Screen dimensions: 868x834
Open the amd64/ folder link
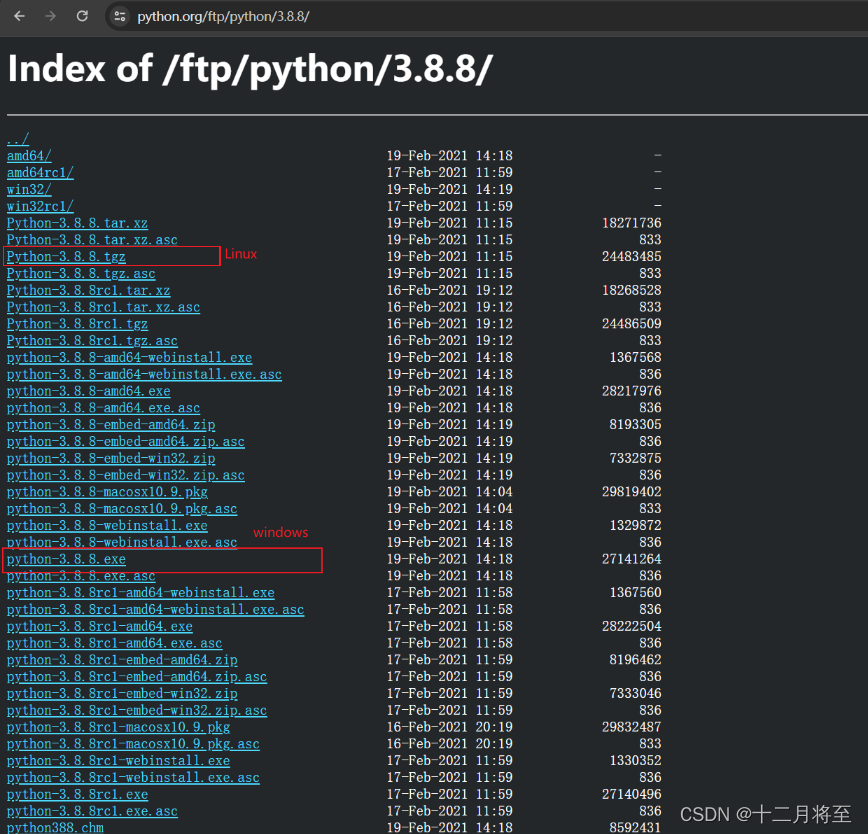pyautogui.click(x=29, y=156)
